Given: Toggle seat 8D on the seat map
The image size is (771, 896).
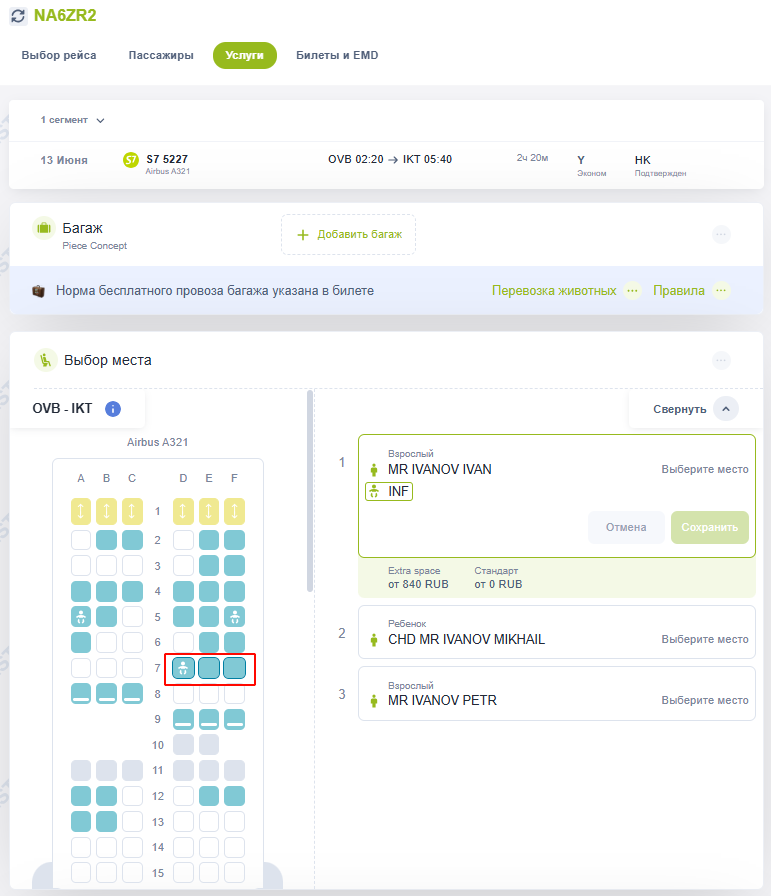Looking at the screenshot, I should click(x=183, y=694).
